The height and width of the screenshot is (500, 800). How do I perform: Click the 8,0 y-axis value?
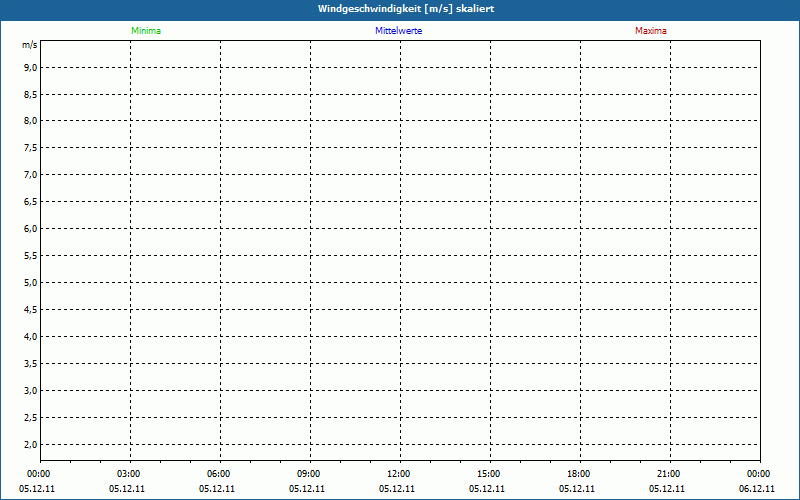pos(31,121)
